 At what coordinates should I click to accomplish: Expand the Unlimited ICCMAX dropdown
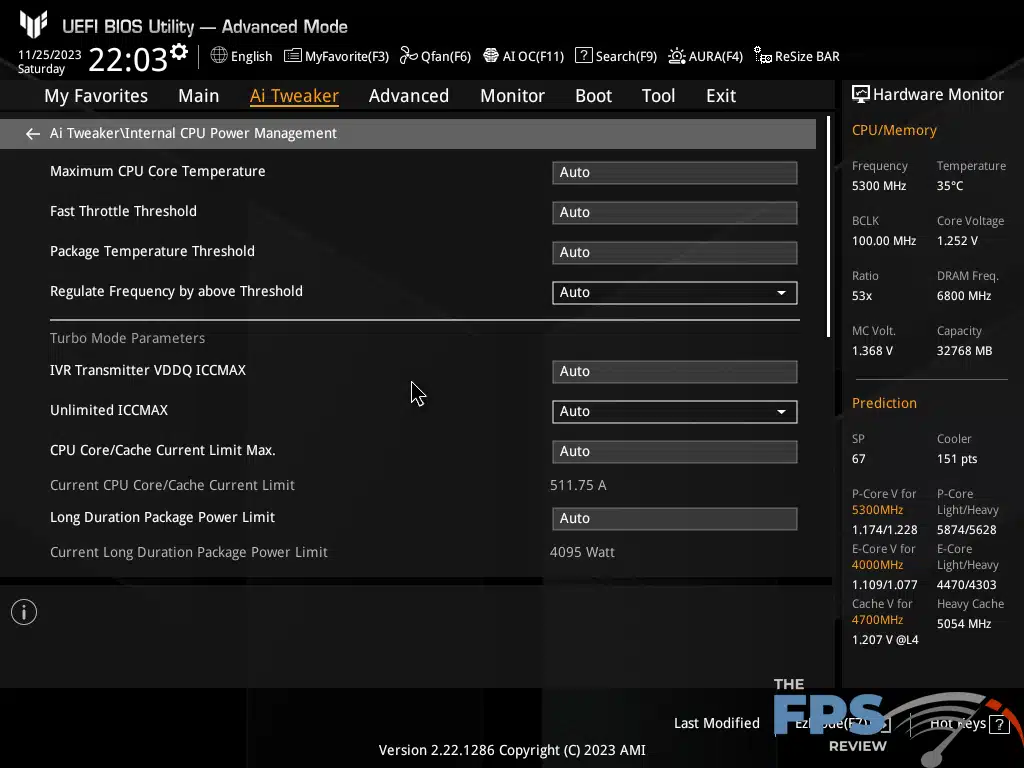point(675,411)
